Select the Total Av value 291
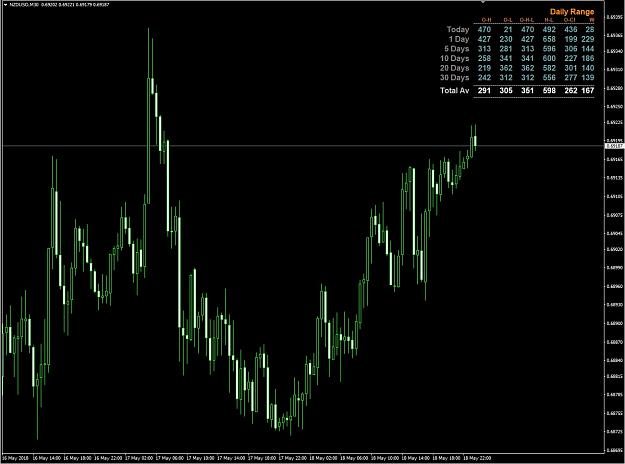Image resolution: width=625 pixels, height=464 pixels. (484, 90)
